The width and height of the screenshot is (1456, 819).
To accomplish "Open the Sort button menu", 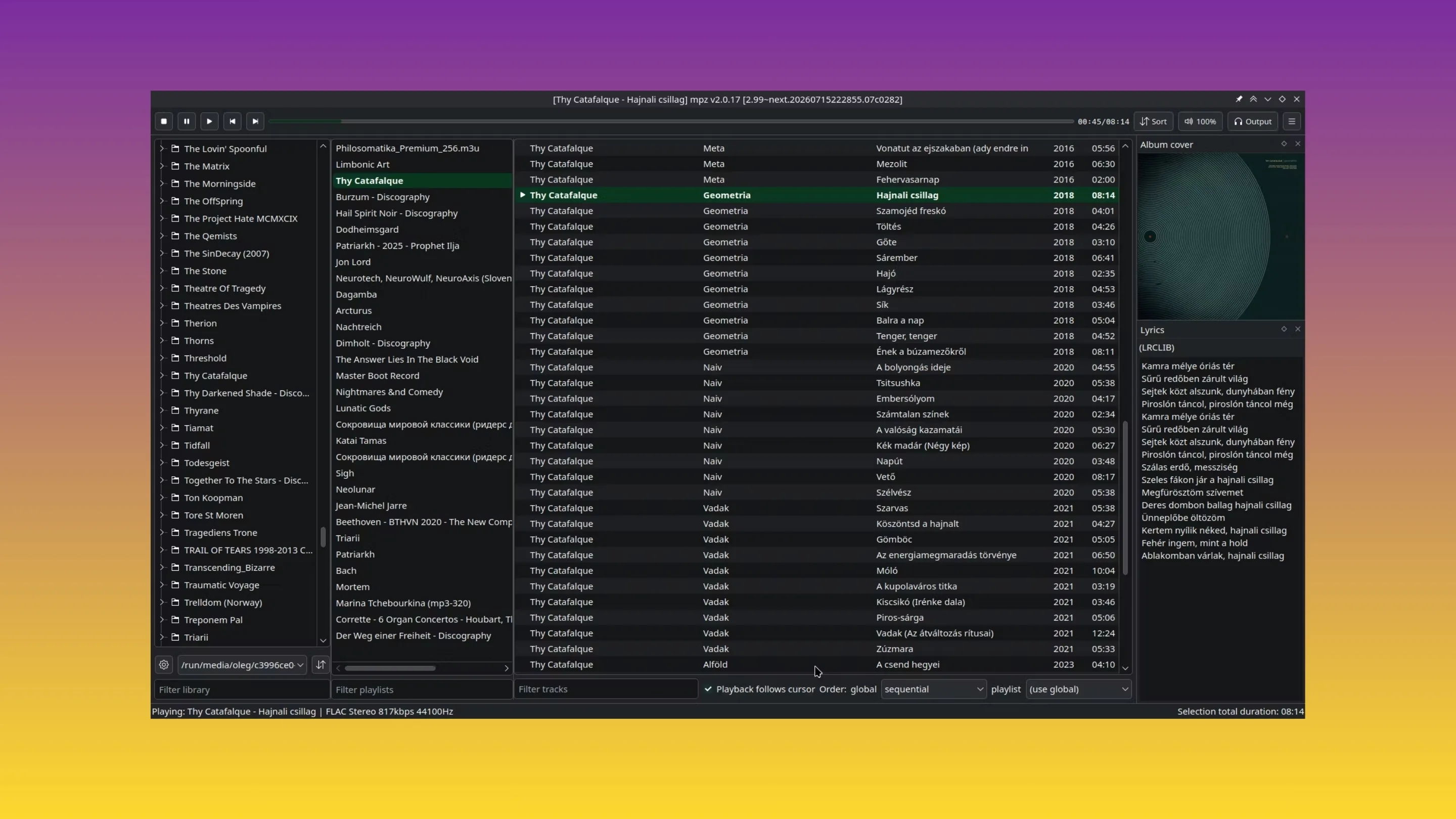I will [1154, 121].
